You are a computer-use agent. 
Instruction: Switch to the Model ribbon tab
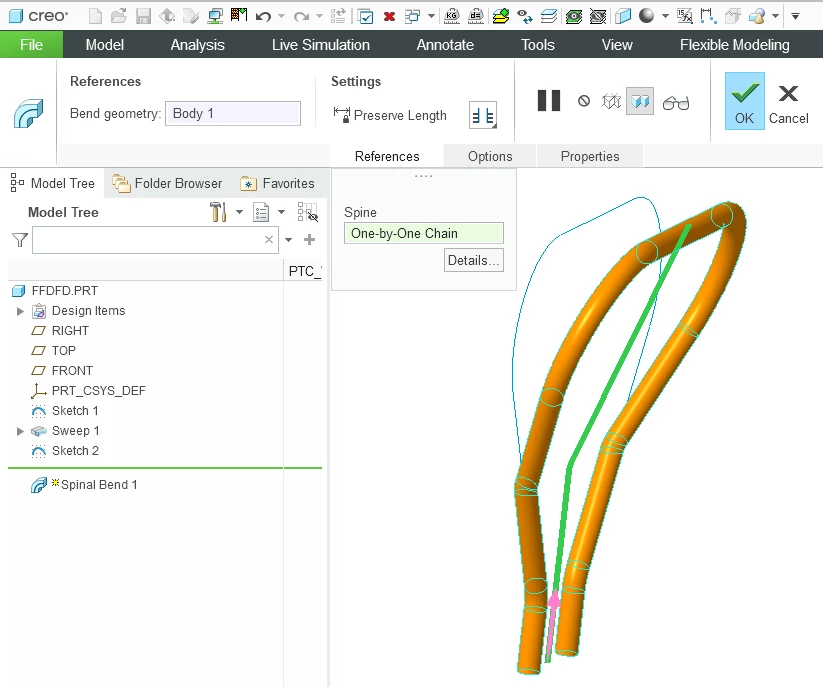pyautogui.click(x=105, y=45)
